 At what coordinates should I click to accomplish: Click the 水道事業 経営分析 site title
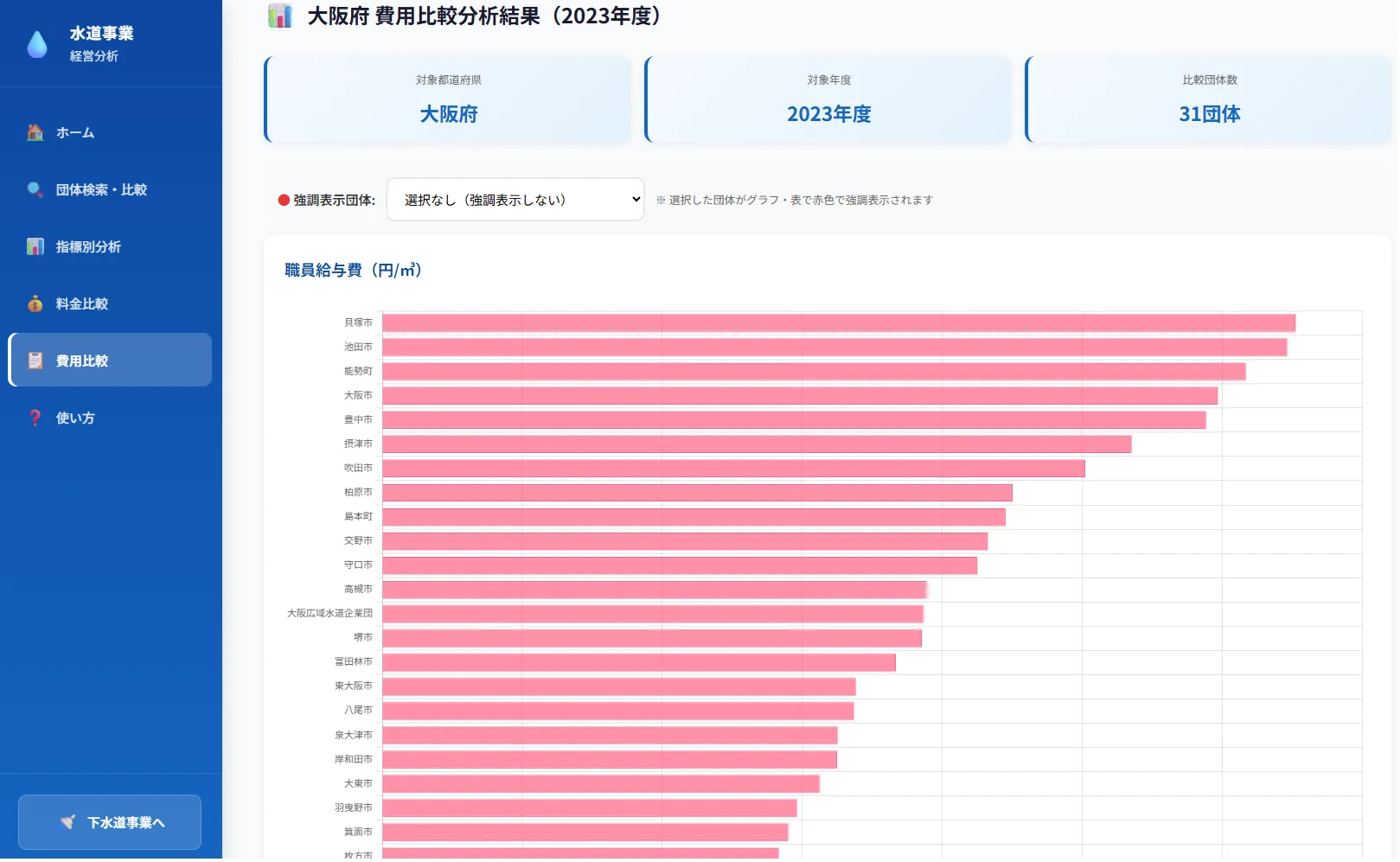(x=101, y=43)
